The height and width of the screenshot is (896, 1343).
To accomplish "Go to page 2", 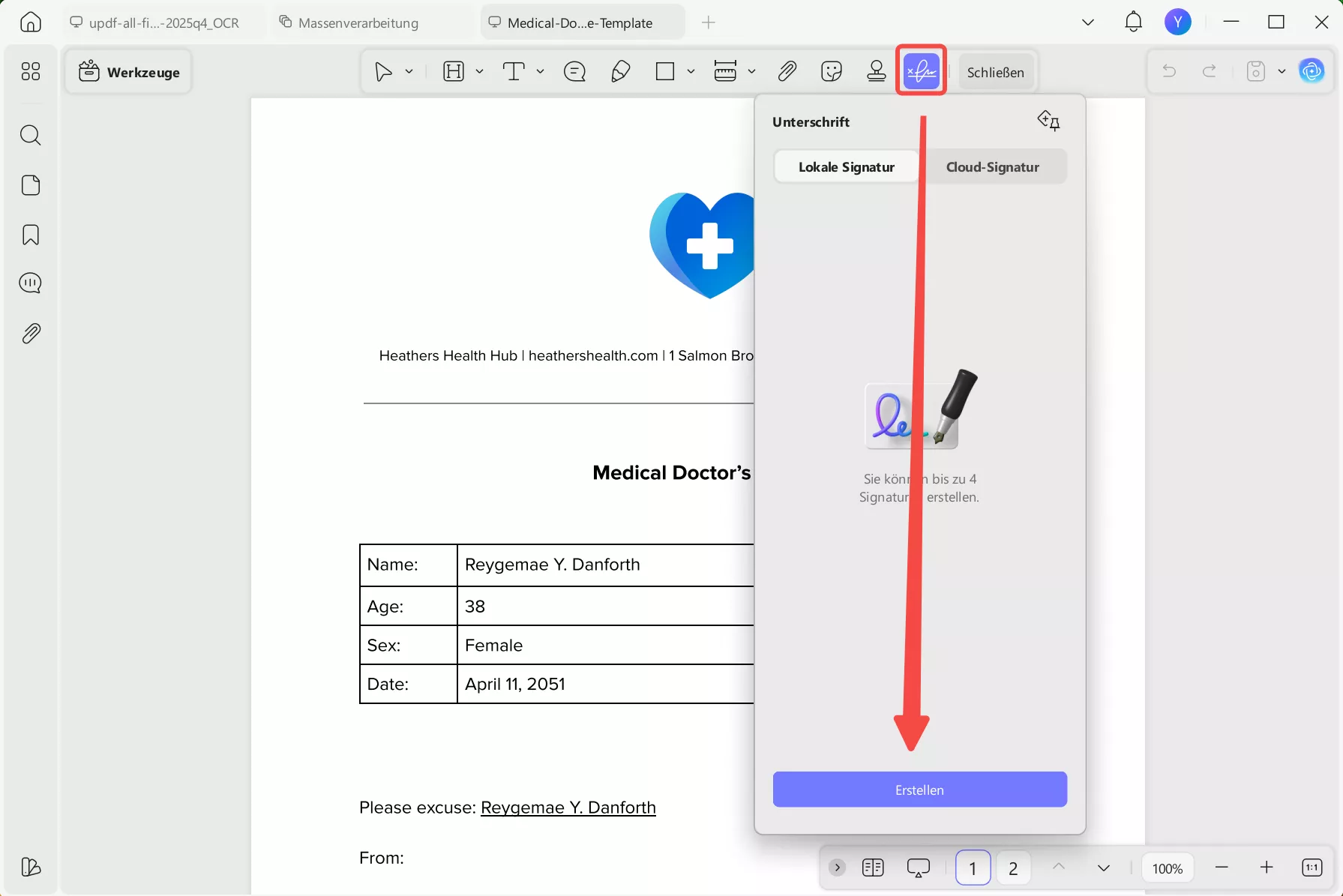I will (x=1013, y=868).
